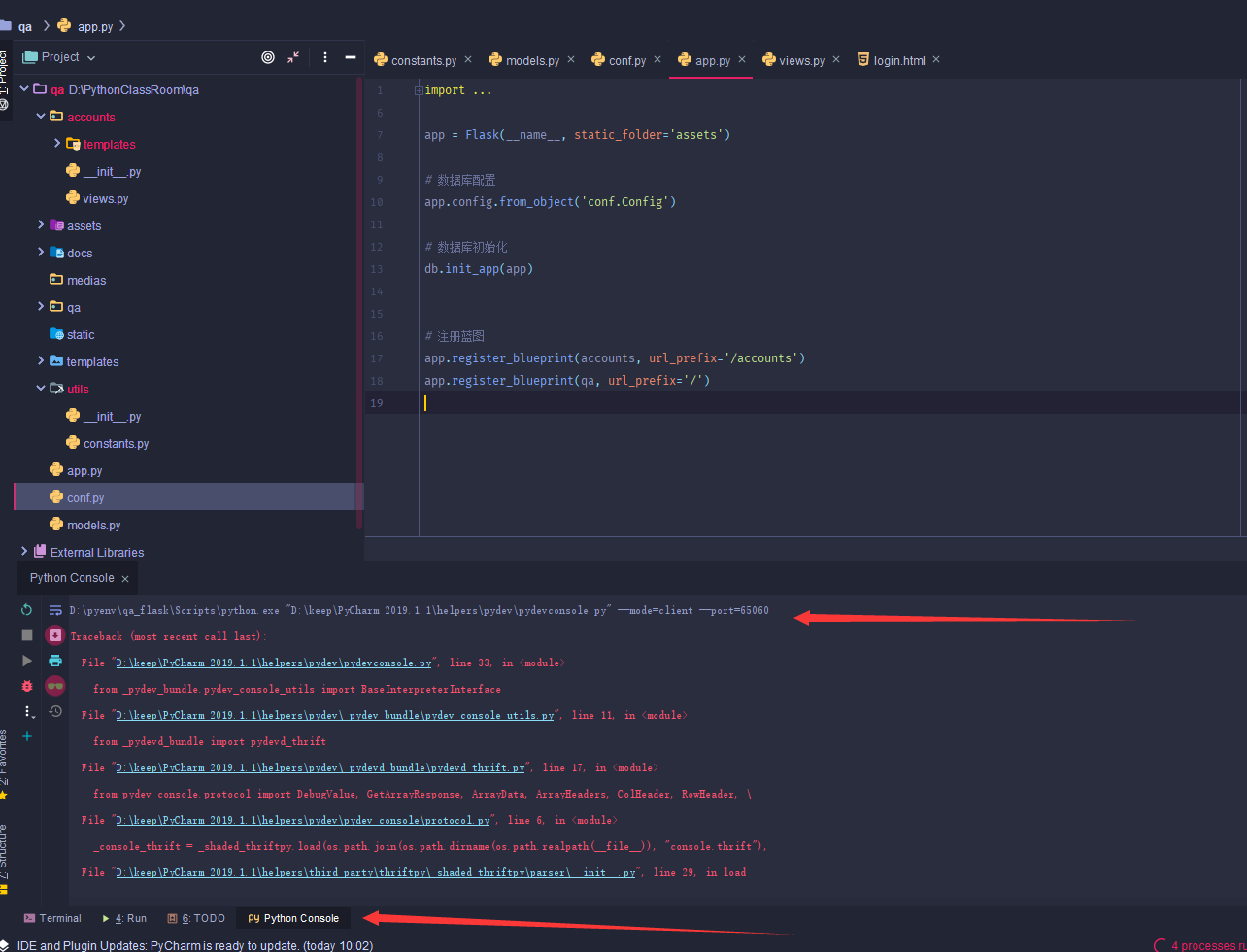Switch to models.py editor tab
Image resolution: width=1247 pixels, height=952 pixels.
(532, 60)
